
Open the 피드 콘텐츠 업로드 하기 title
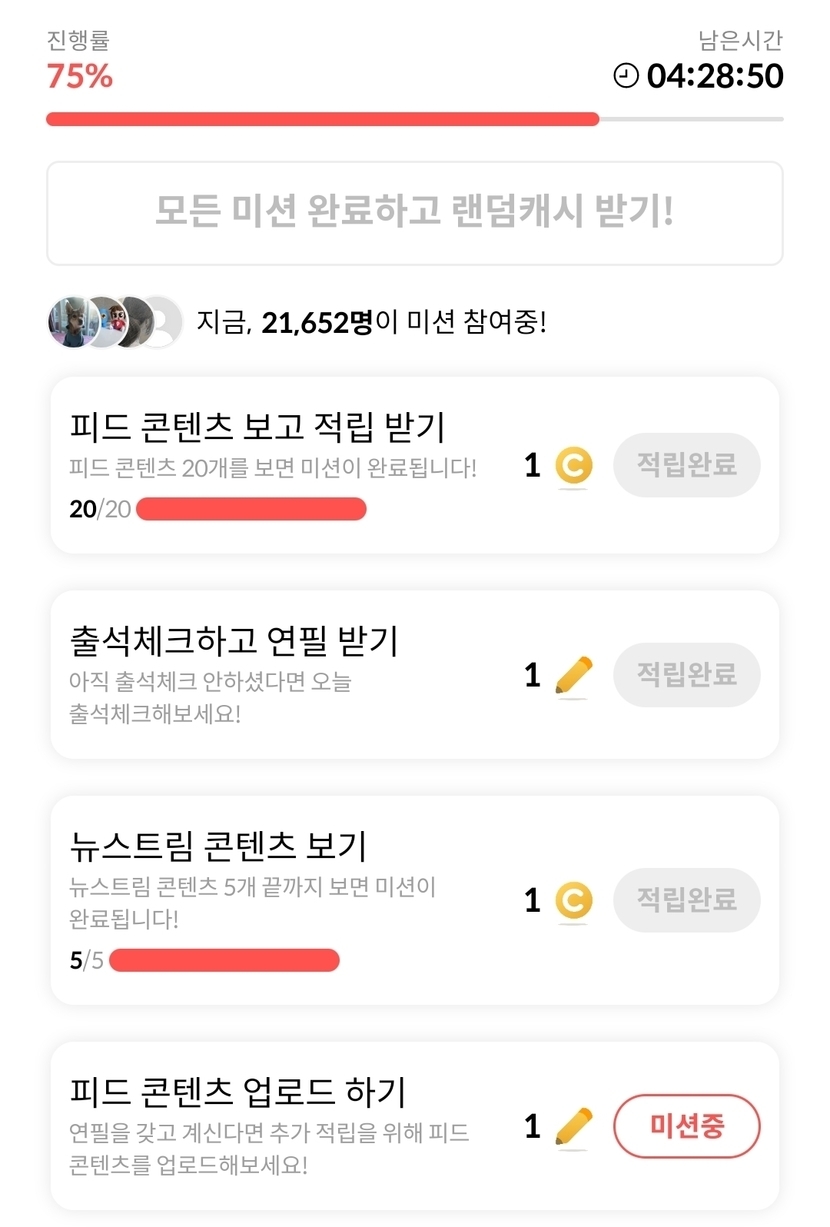[238, 1092]
